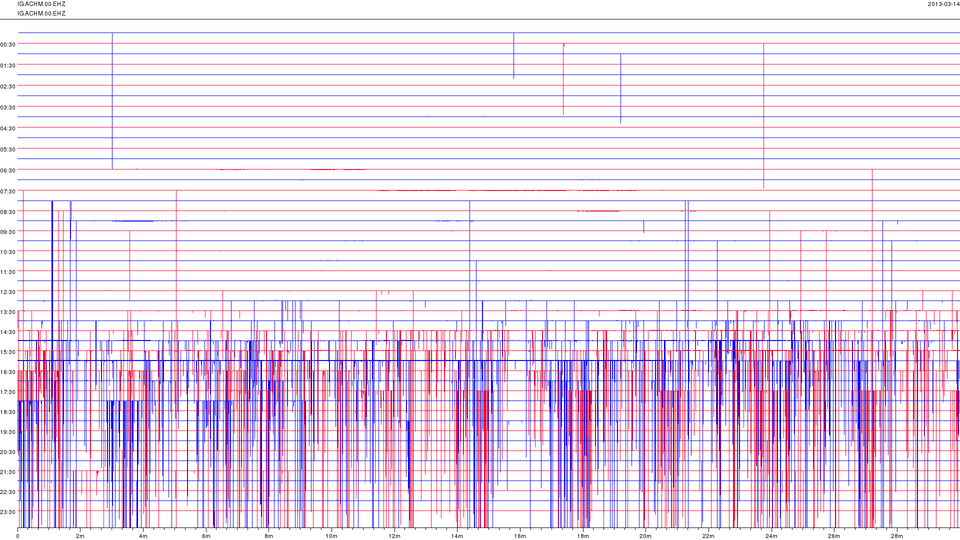960x540 pixels.
Task: Click the 16m tick label on minute axis
Action: (x=520, y=536)
